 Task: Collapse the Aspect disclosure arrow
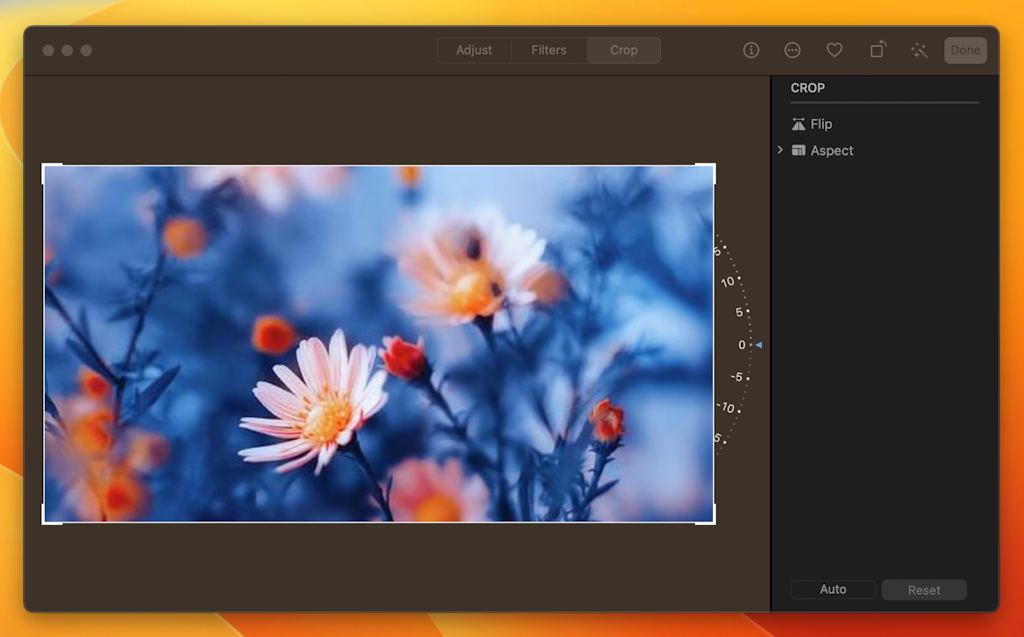780,150
